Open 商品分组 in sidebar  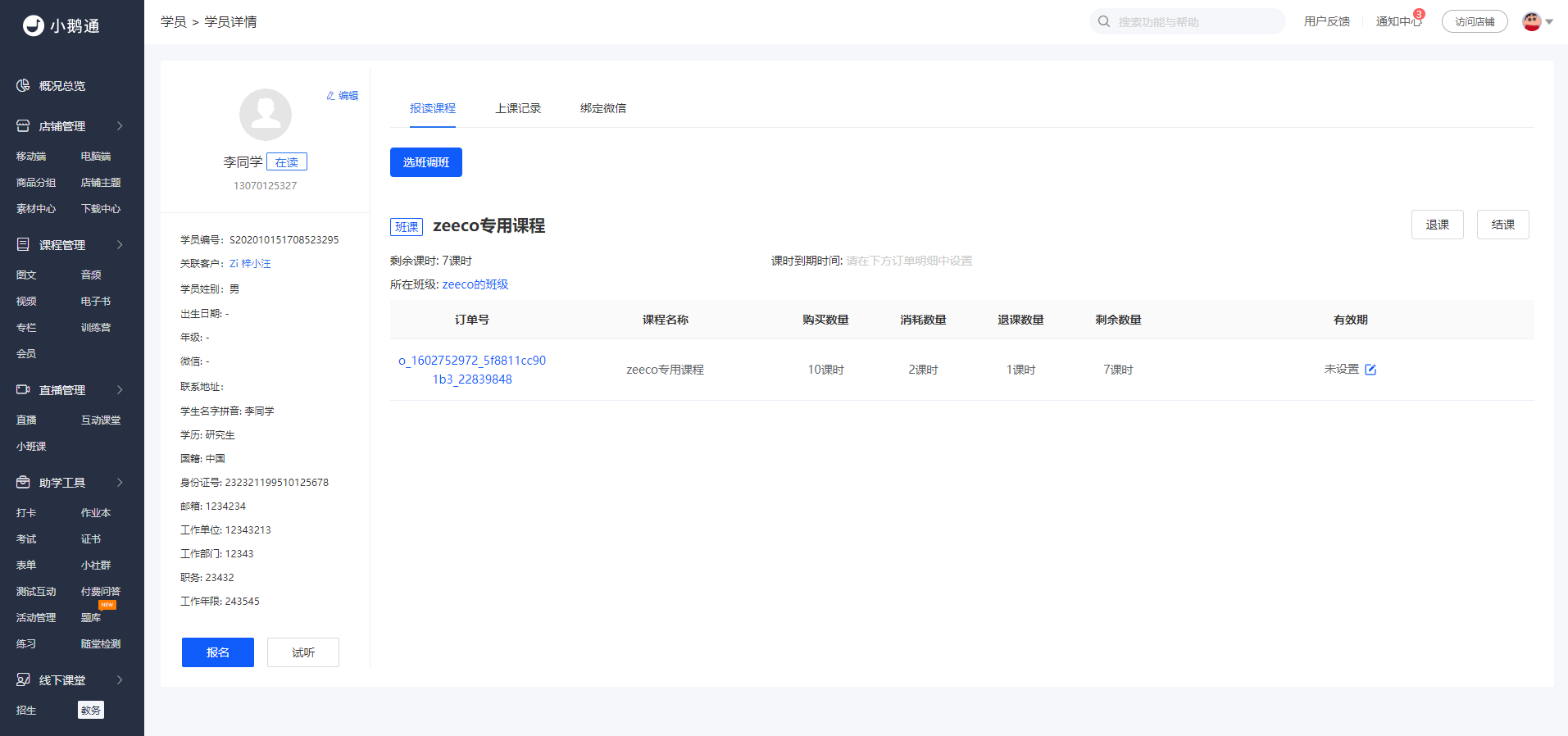(36, 182)
